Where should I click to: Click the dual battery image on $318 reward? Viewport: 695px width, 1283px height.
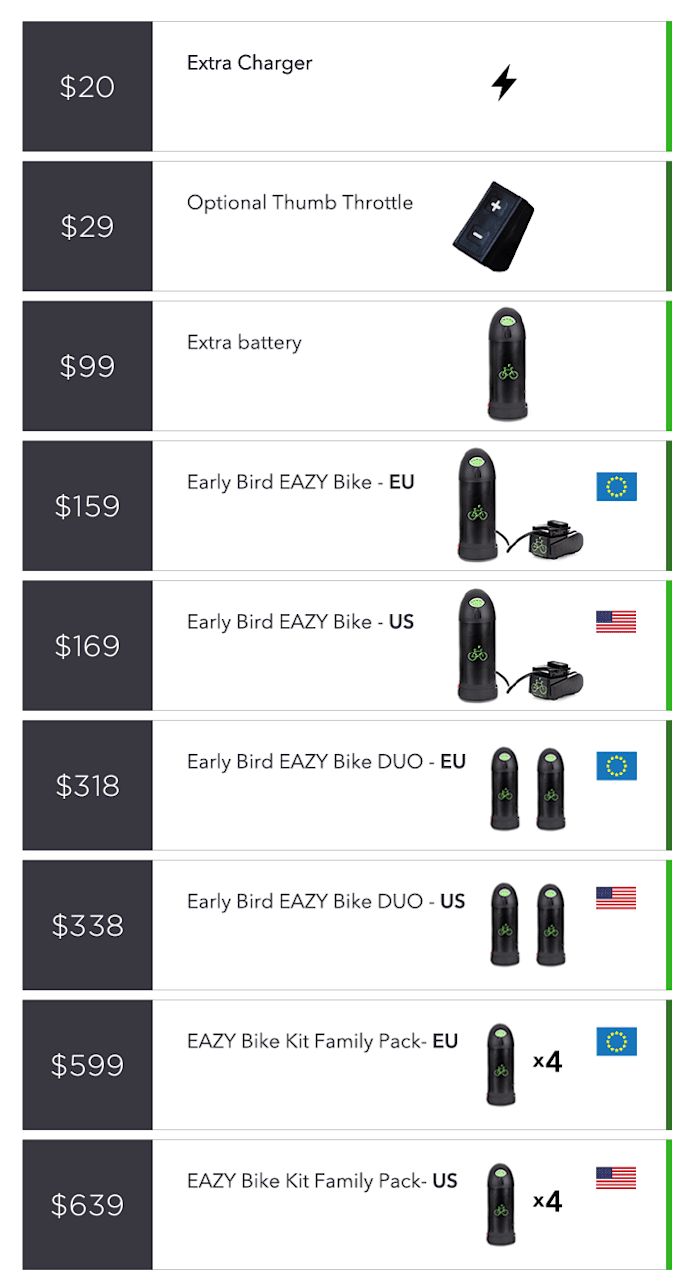[527, 789]
